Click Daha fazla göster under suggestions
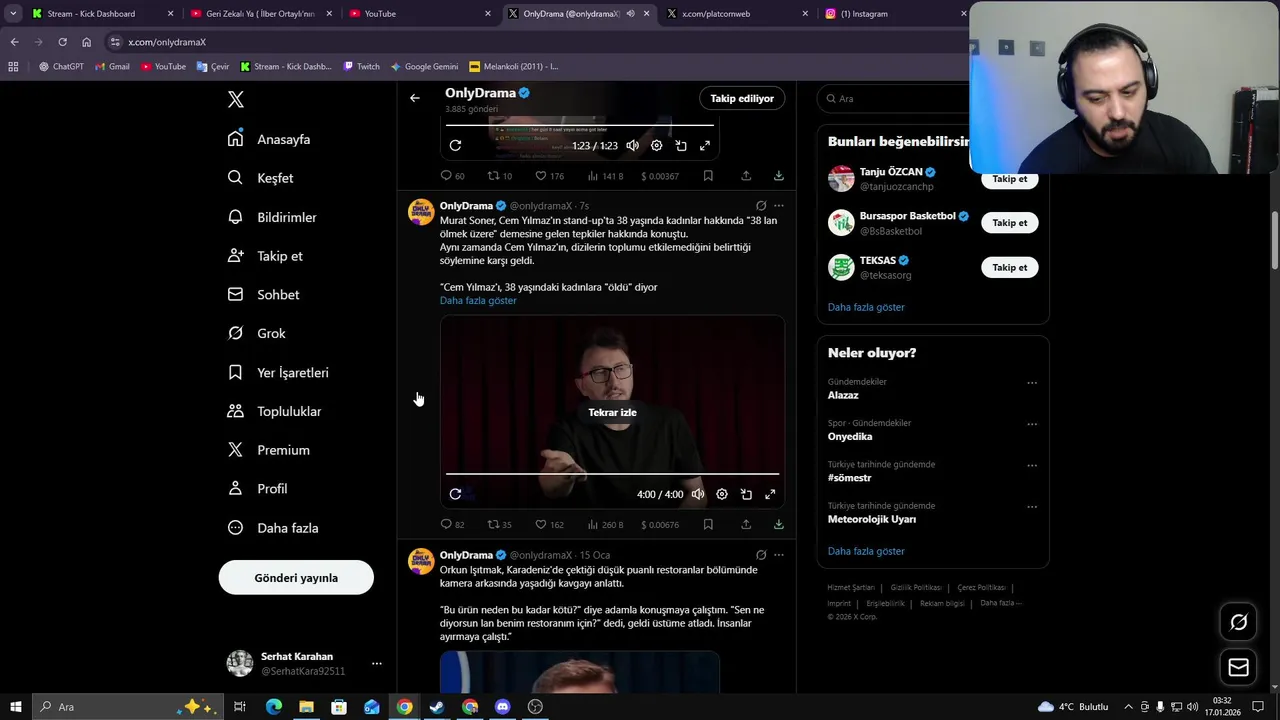The width and height of the screenshot is (1280, 720). tap(866, 307)
